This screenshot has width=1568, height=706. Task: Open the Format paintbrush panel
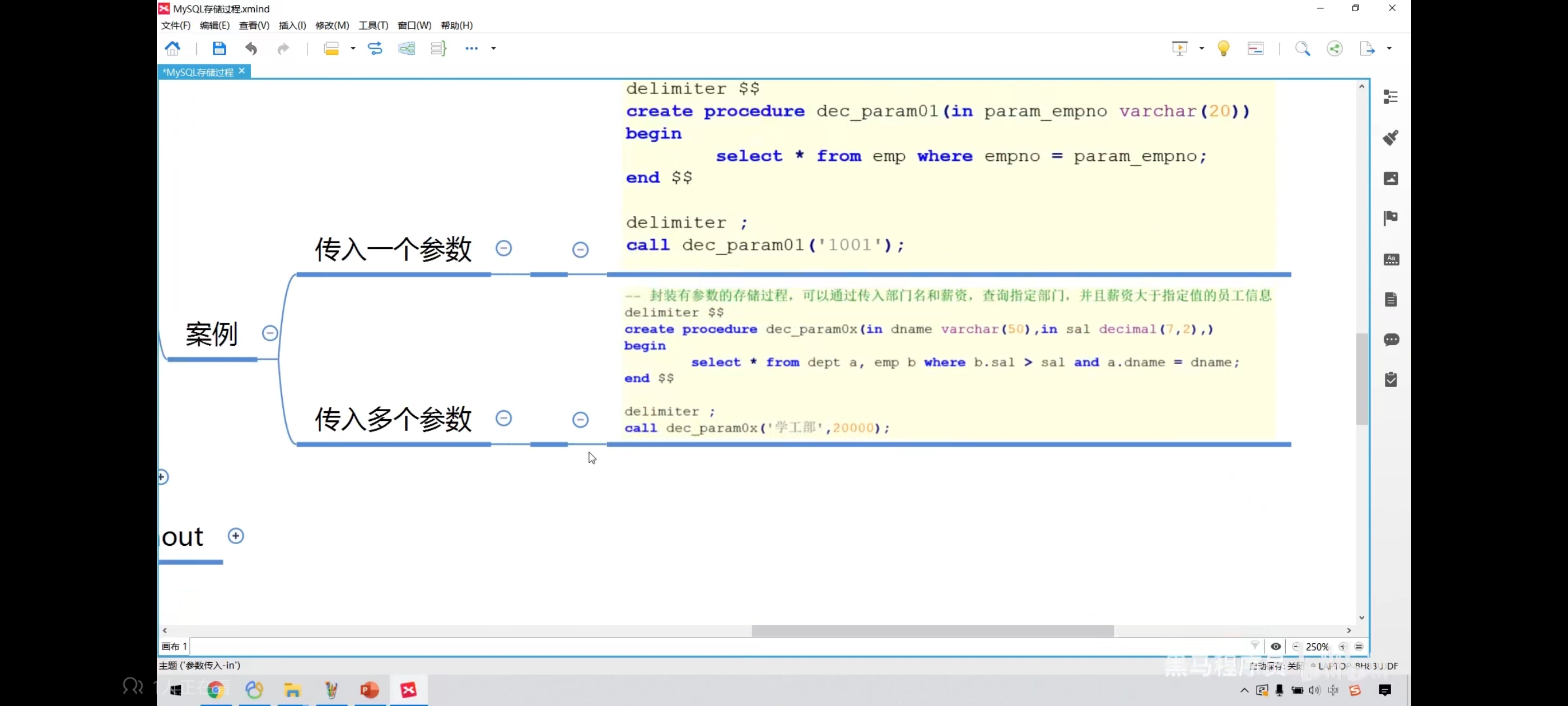tap(1390, 138)
